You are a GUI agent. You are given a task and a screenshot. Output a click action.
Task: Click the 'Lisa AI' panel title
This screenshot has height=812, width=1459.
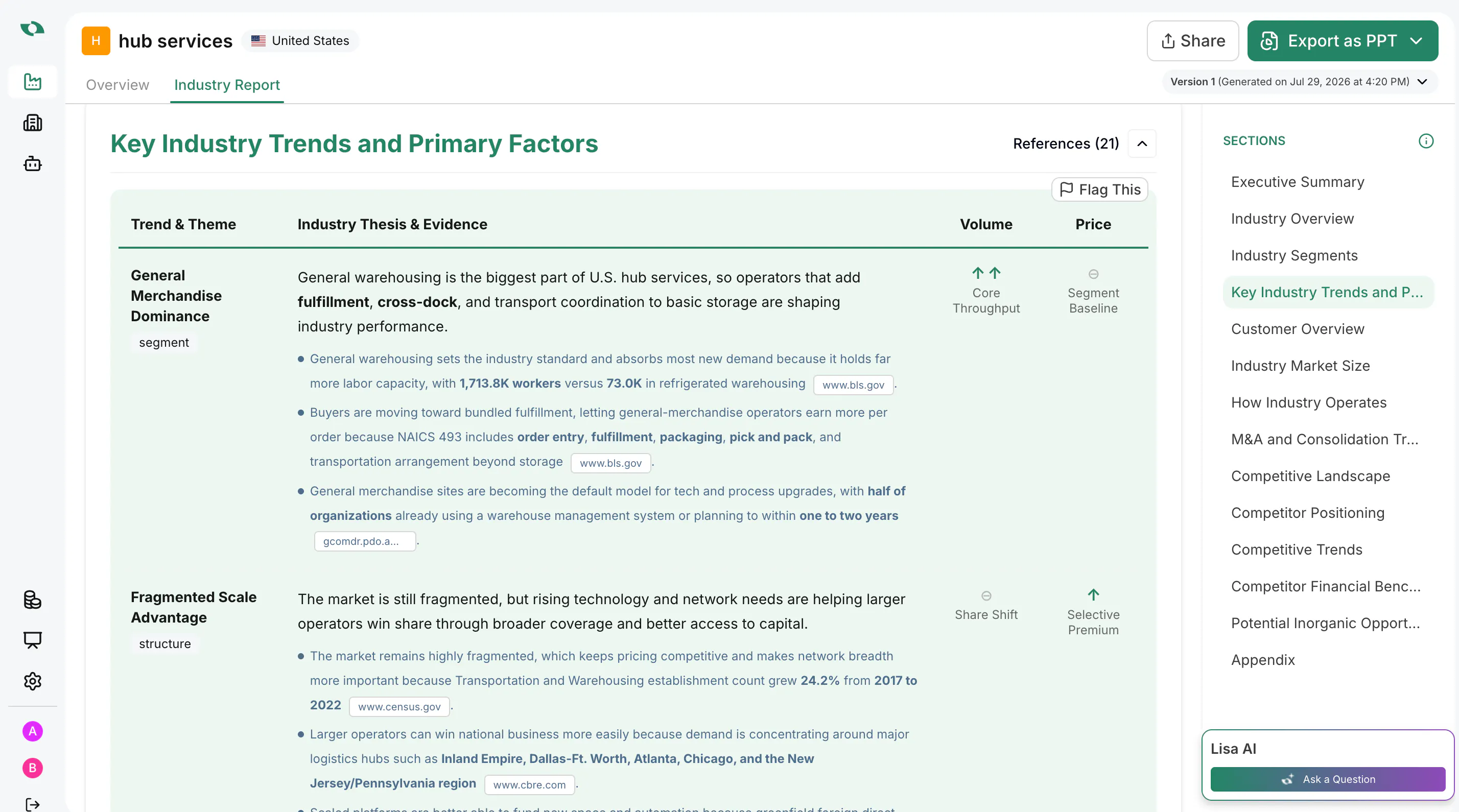click(1233, 749)
